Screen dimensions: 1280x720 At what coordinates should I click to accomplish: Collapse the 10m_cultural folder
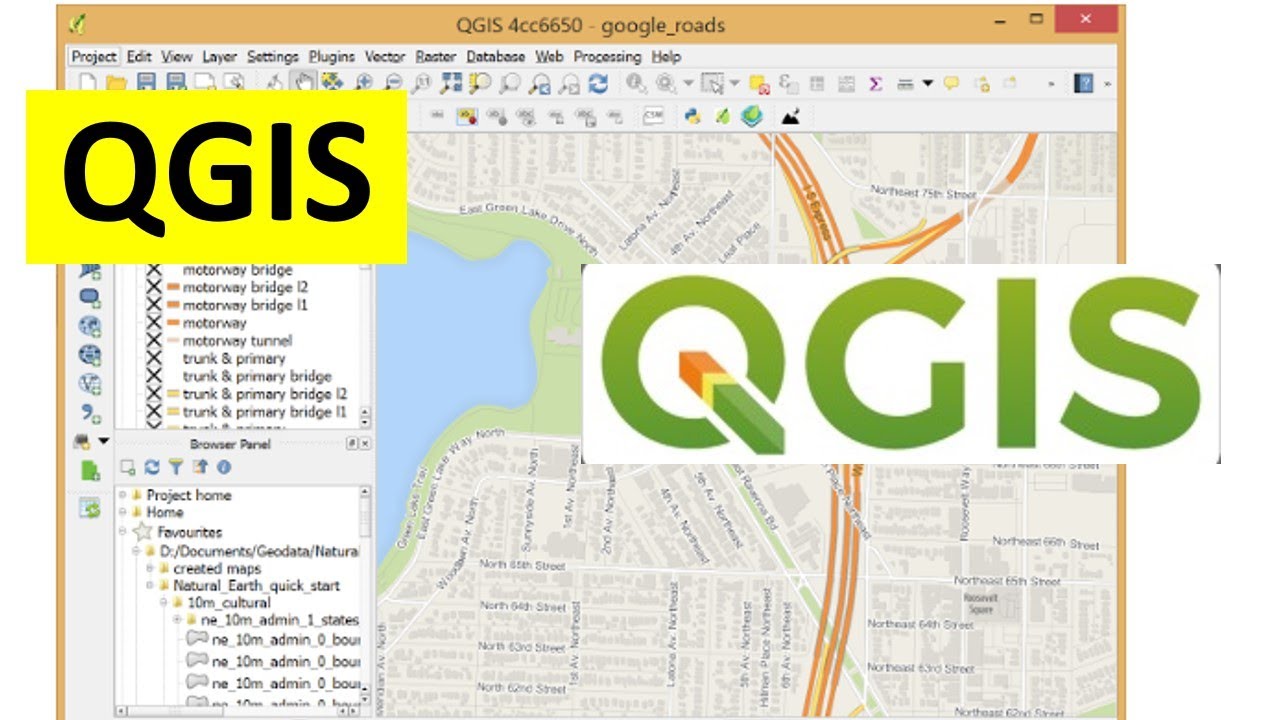point(164,603)
